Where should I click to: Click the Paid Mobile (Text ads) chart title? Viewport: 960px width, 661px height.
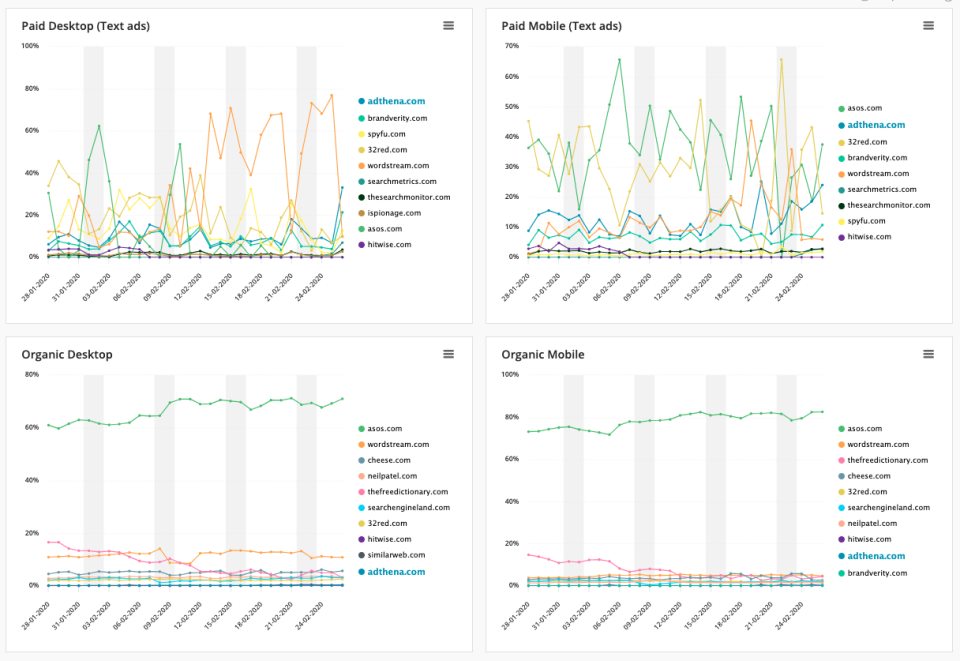pyautogui.click(x=561, y=26)
